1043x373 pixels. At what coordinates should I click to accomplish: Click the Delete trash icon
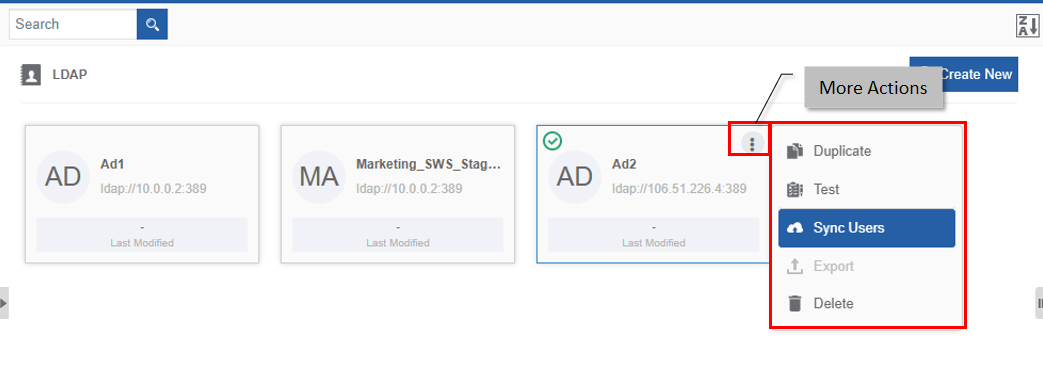pyautogui.click(x=795, y=304)
